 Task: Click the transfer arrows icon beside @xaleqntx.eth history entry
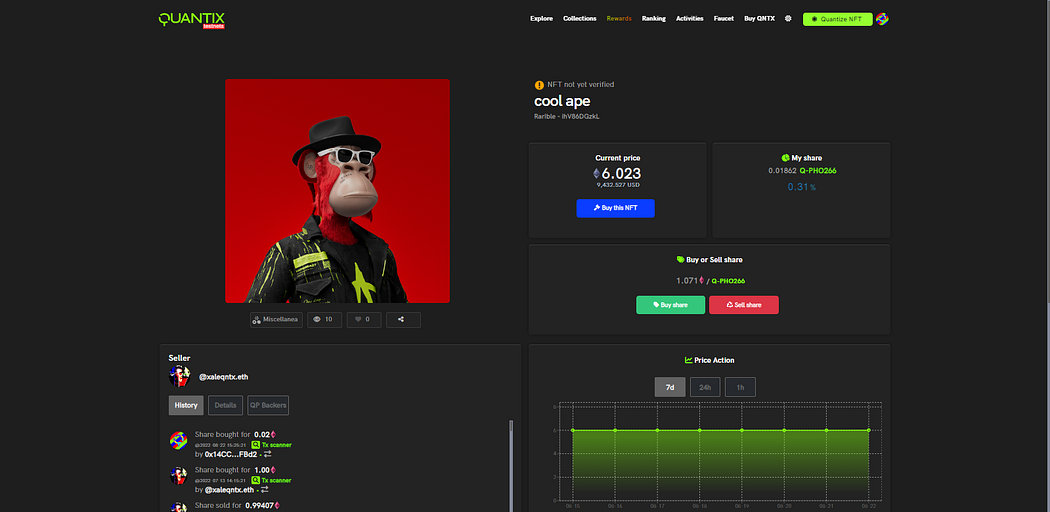pos(267,489)
